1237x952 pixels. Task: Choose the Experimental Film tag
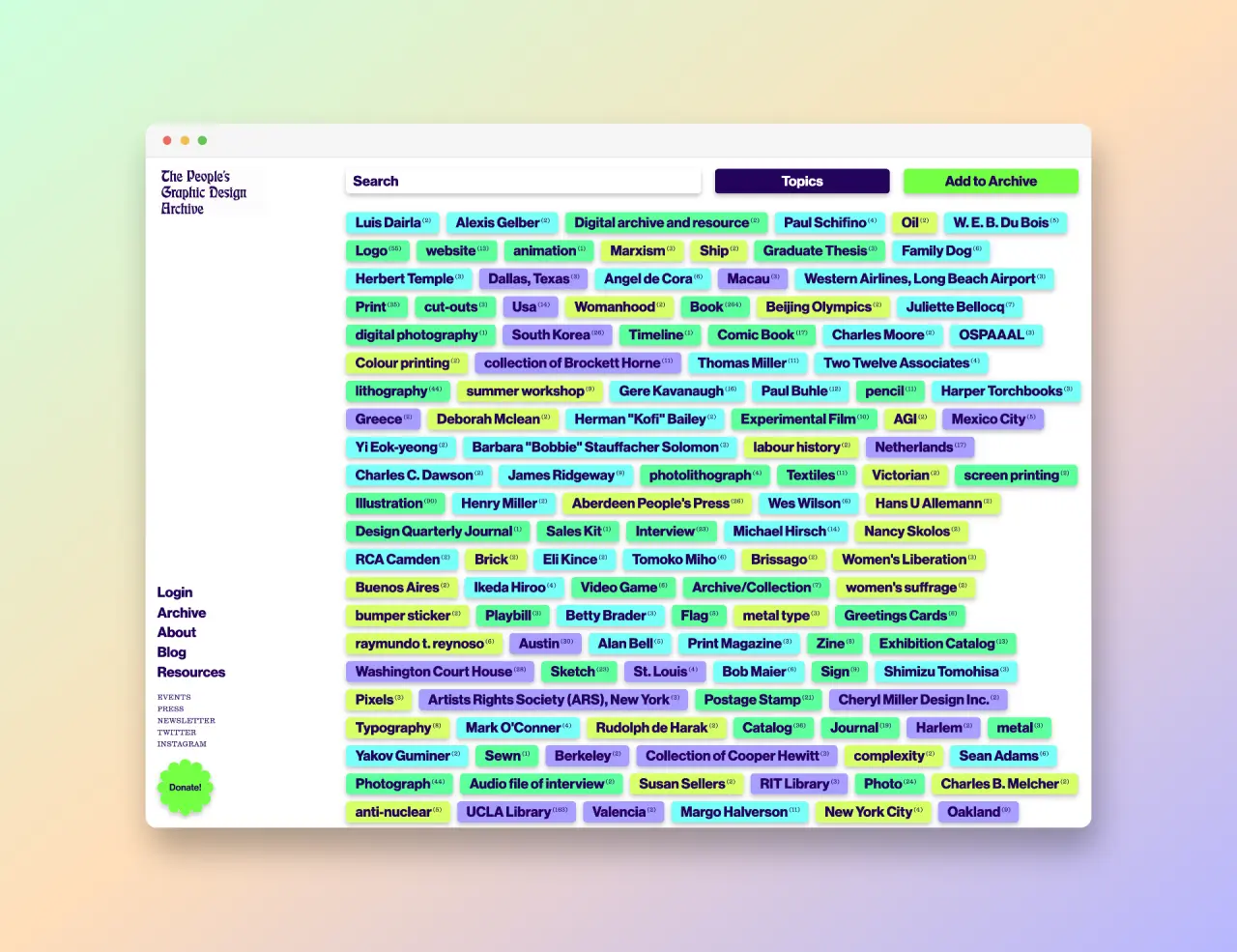804,418
